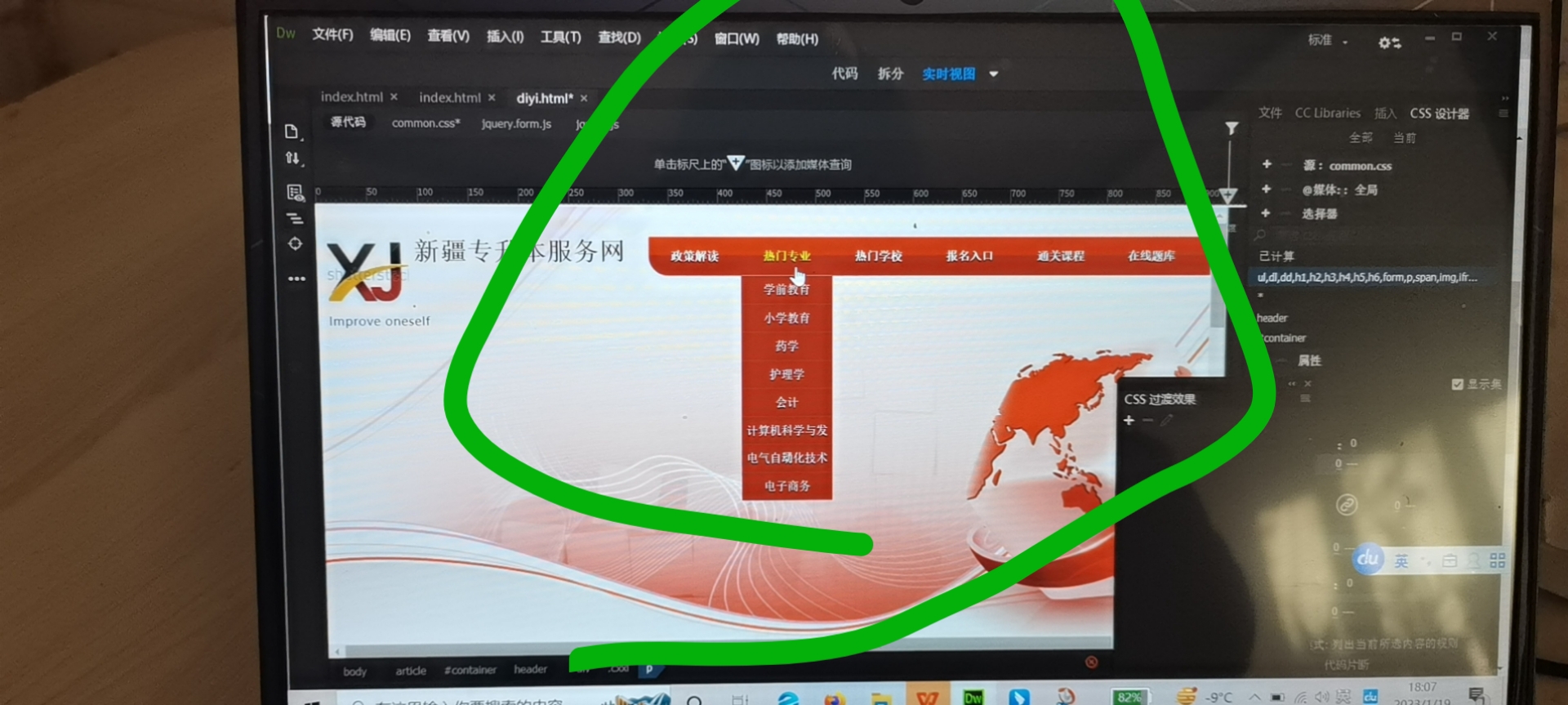
Task: Select the #container tag in tag selector
Action: coord(470,670)
